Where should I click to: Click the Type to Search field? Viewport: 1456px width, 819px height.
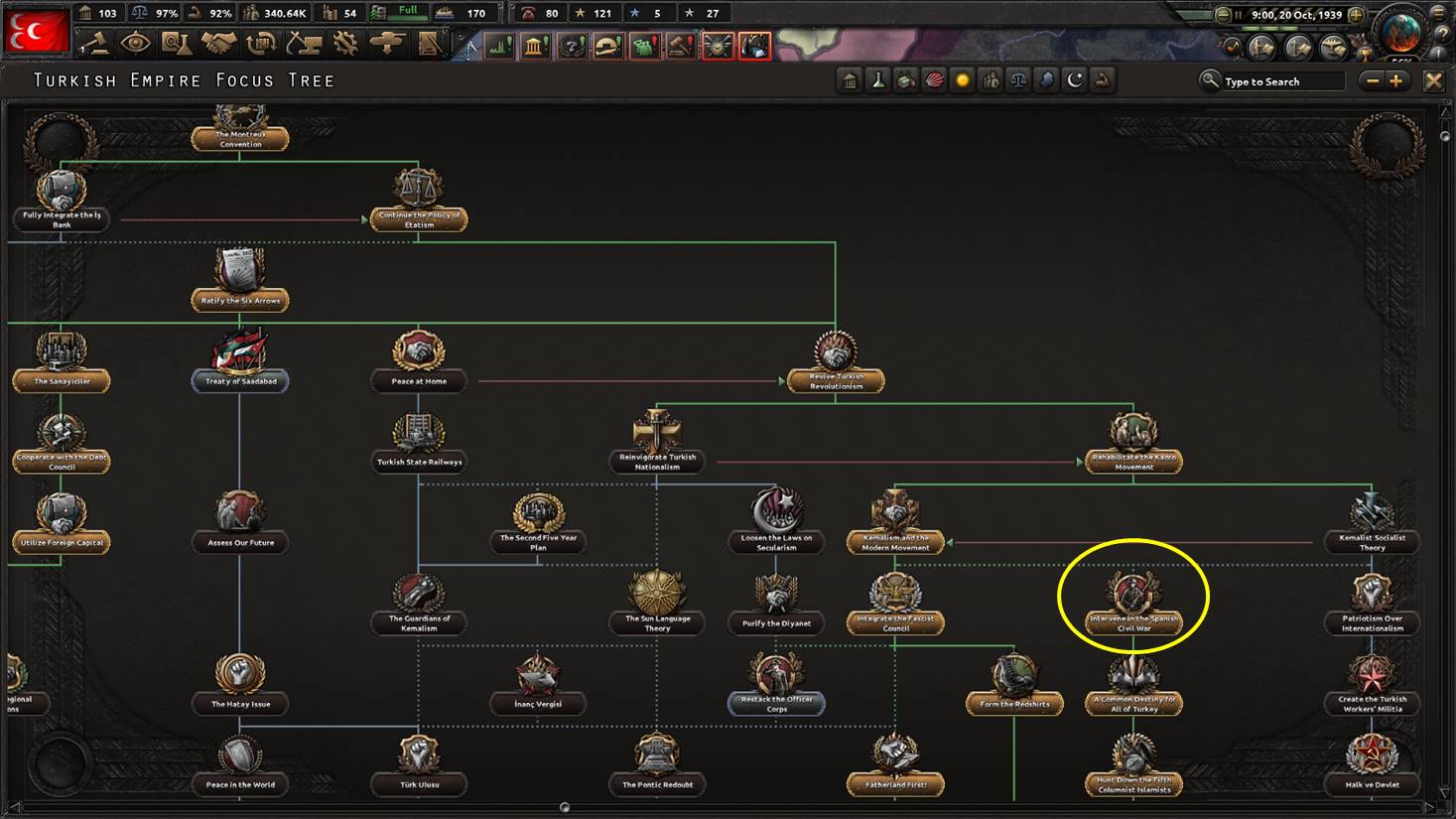point(1280,81)
